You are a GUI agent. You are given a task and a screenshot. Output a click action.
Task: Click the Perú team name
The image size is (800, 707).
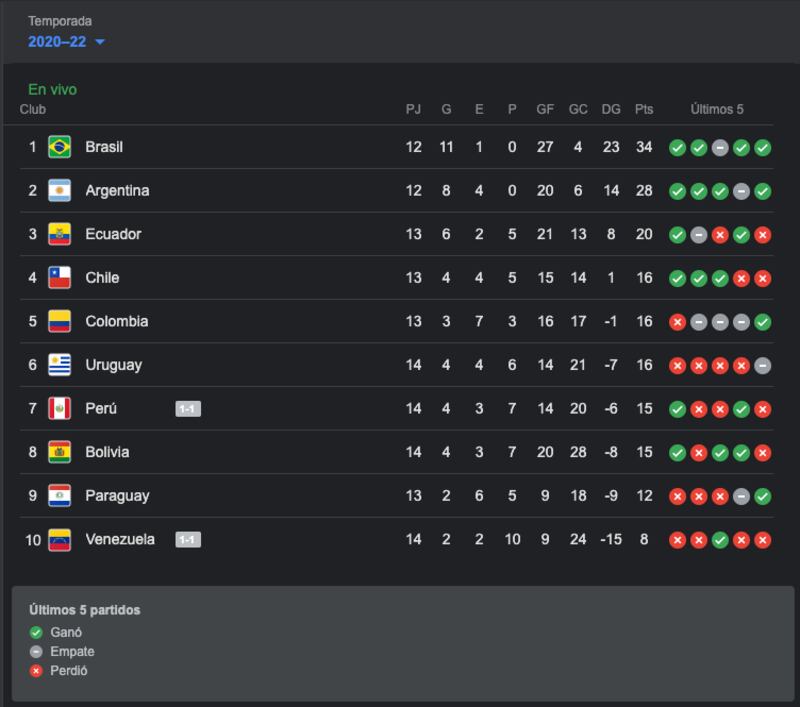click(x=101, y=408)
